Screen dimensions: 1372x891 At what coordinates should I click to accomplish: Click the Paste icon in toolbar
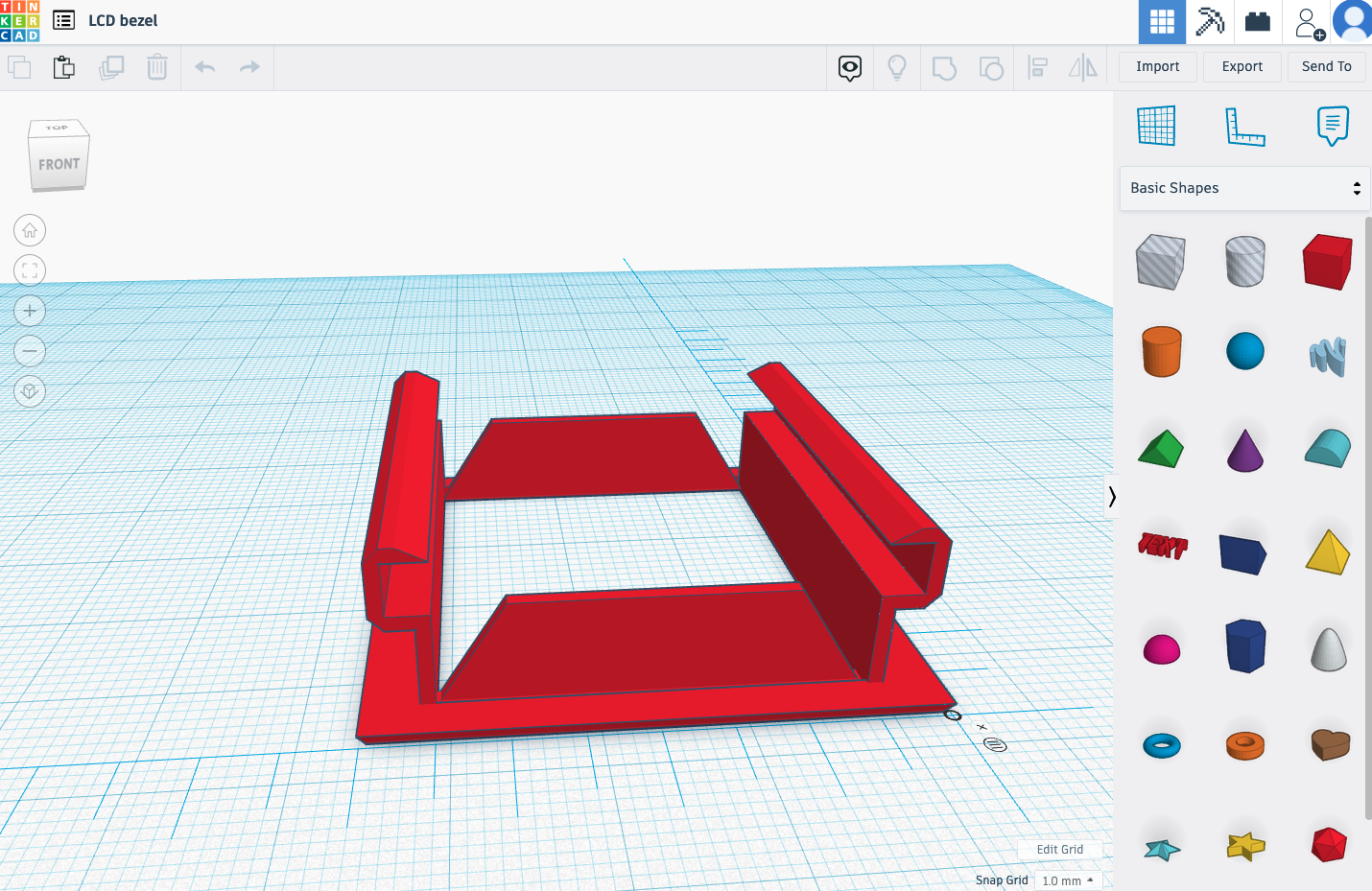(x=64, y=67)
